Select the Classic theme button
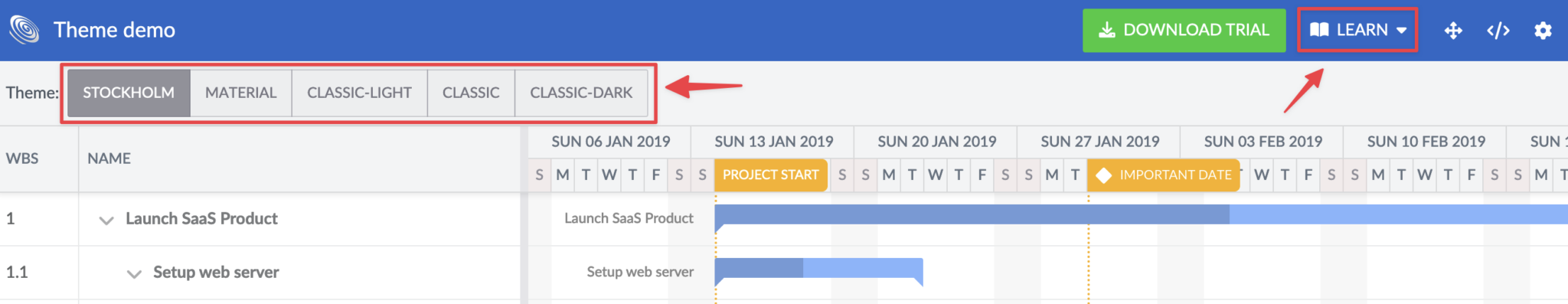This screenshot has width=1568, height=304. click(471, 93)
